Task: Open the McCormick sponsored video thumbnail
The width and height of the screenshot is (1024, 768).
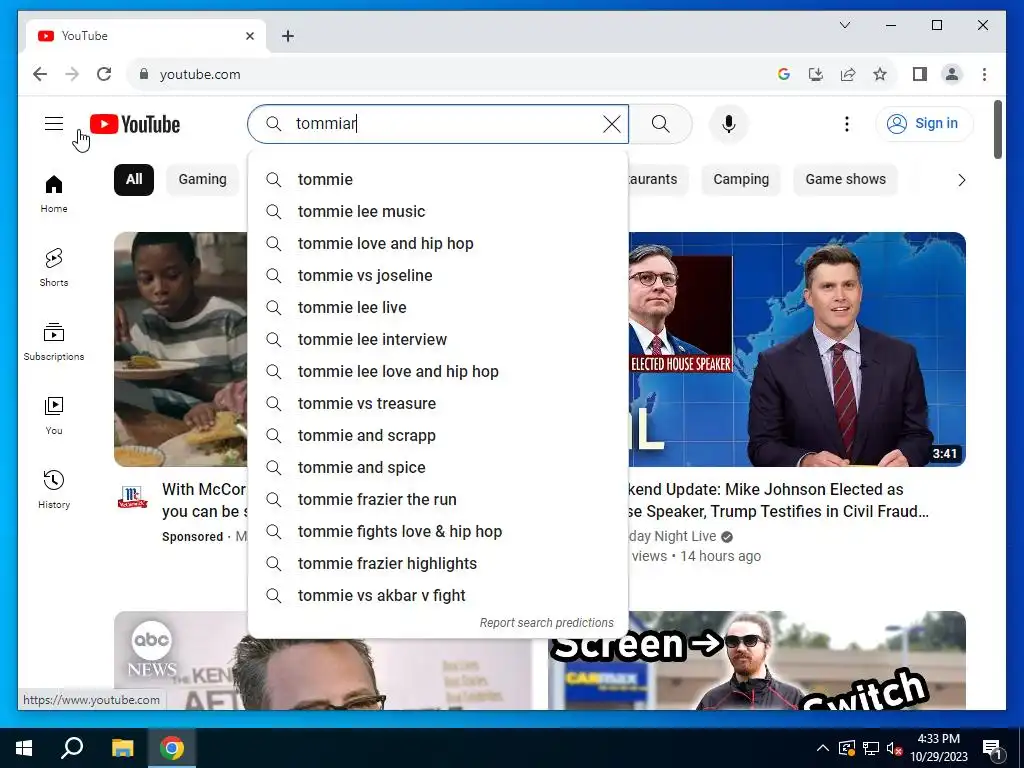Action: tap(180, 349)
